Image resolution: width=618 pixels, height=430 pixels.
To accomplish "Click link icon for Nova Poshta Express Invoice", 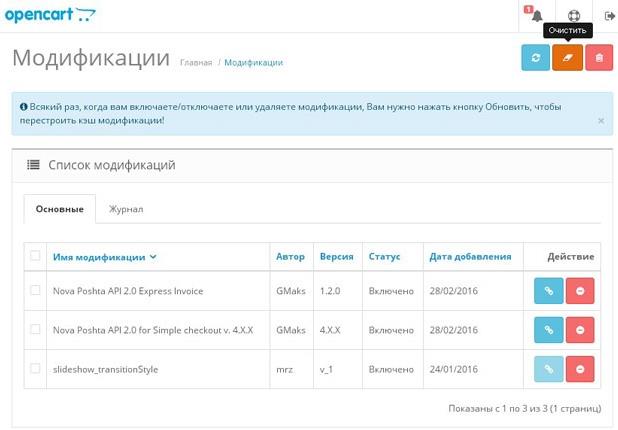I will click(548, 291).
